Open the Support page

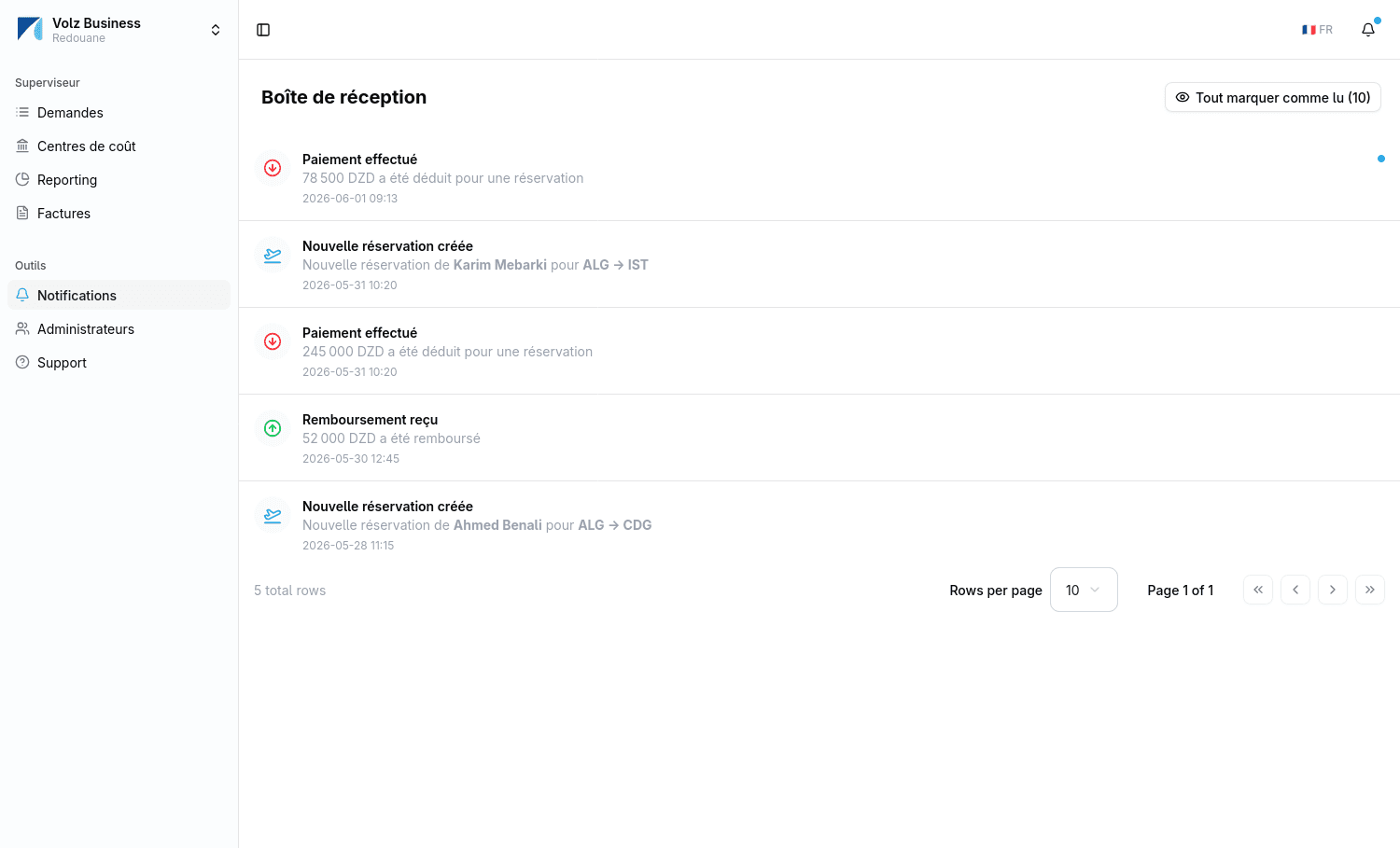tap(119, 362)
